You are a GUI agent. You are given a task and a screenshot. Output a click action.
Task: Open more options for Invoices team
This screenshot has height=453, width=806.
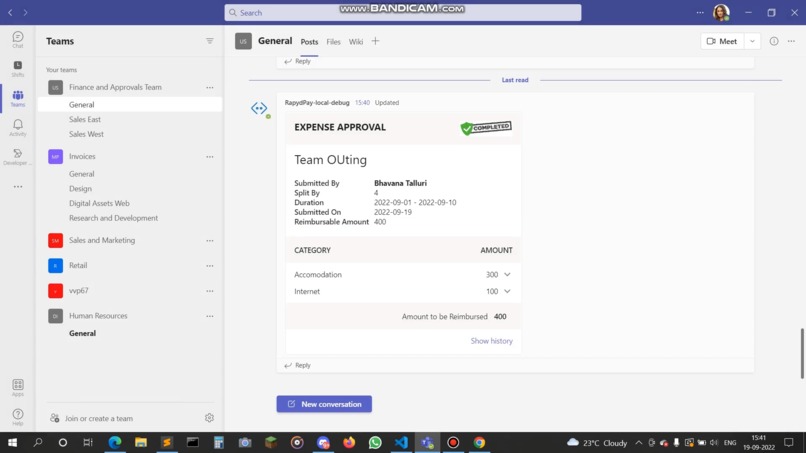[x=210, y=156]
